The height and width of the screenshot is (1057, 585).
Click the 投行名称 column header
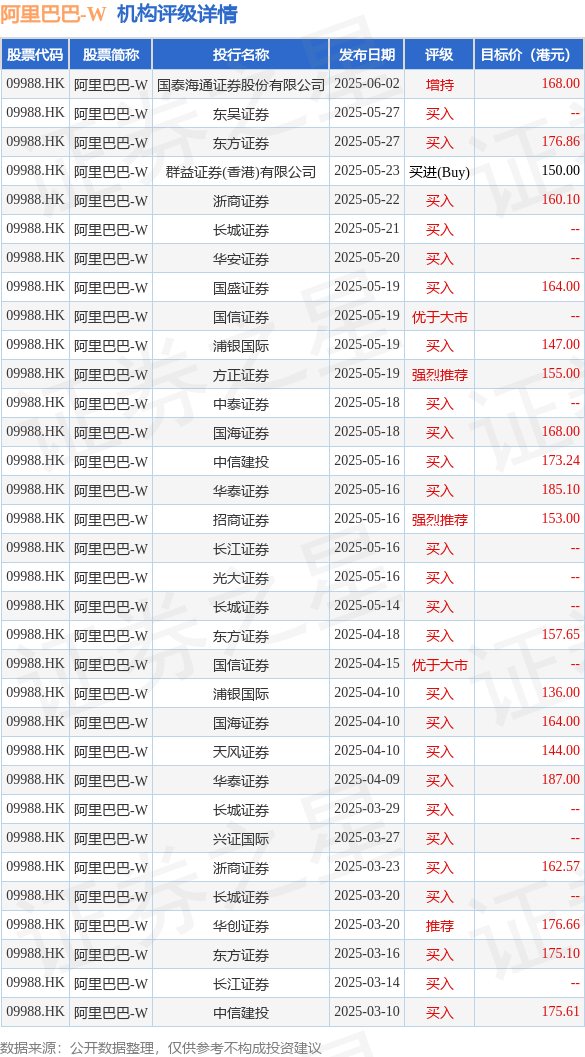241,55
